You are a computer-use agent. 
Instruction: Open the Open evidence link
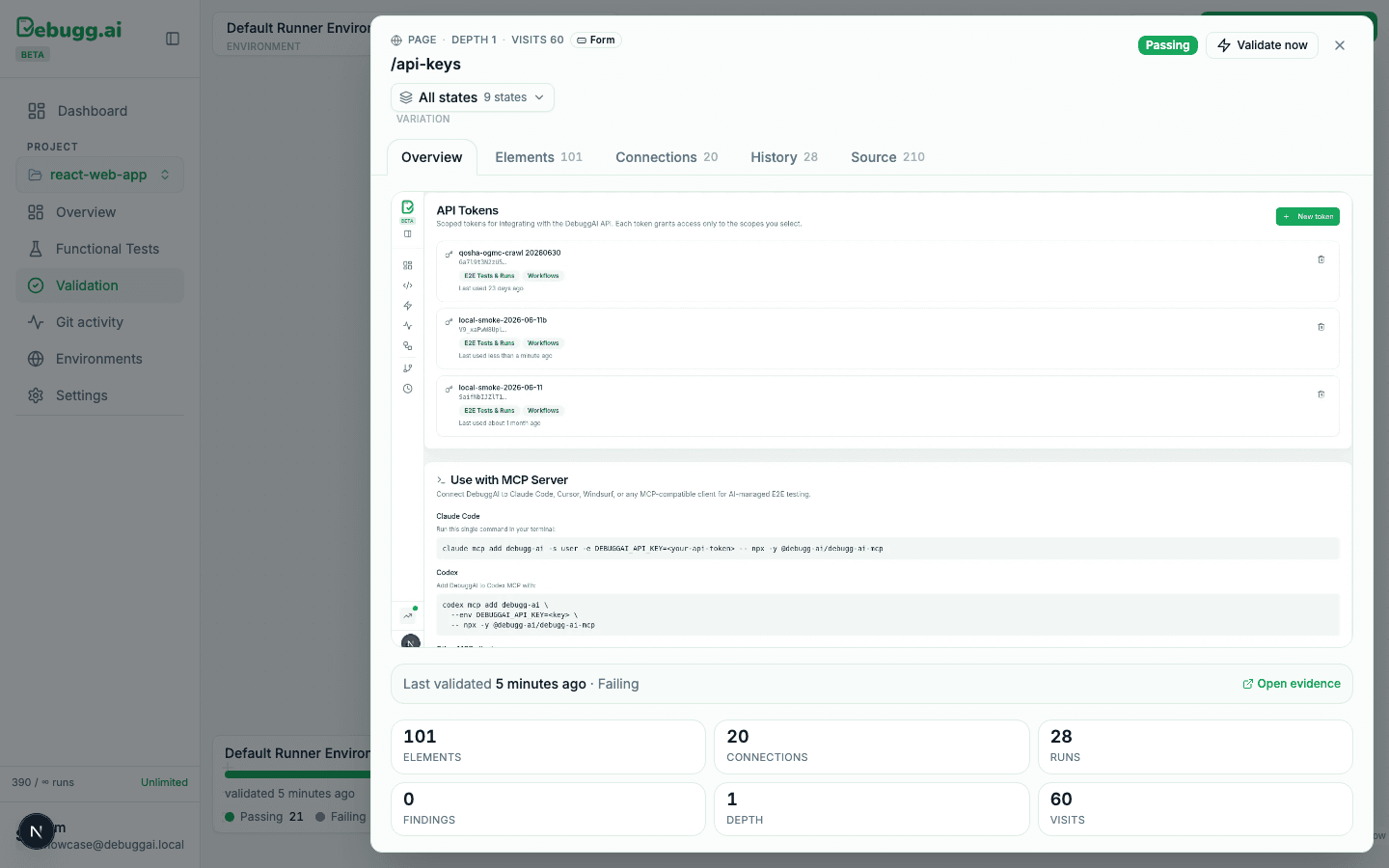coord(1292,684)
